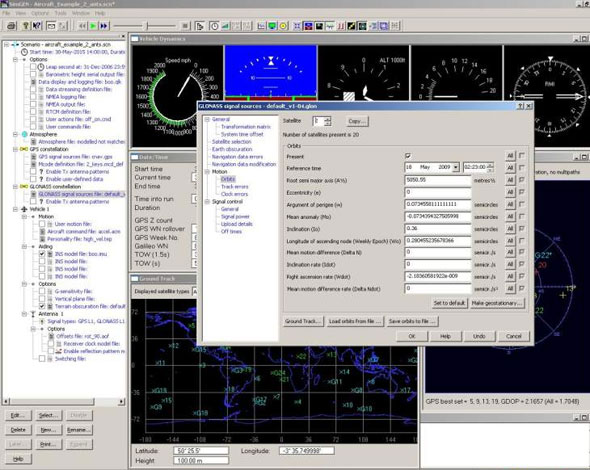This screenshot has width=590, height=470.
Task: Click the Start time clock icon in tree
Action: pos(24,52)
